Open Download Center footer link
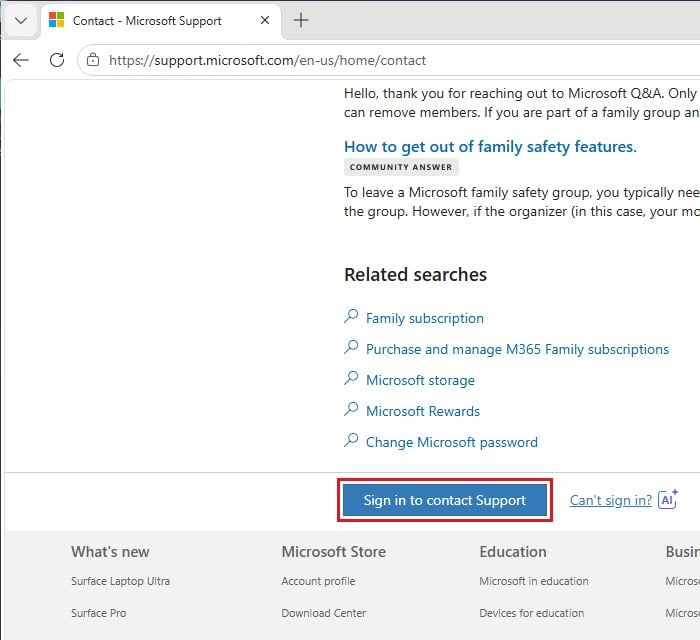The width and height of the screenshot is (700, 640). point(324,613)
